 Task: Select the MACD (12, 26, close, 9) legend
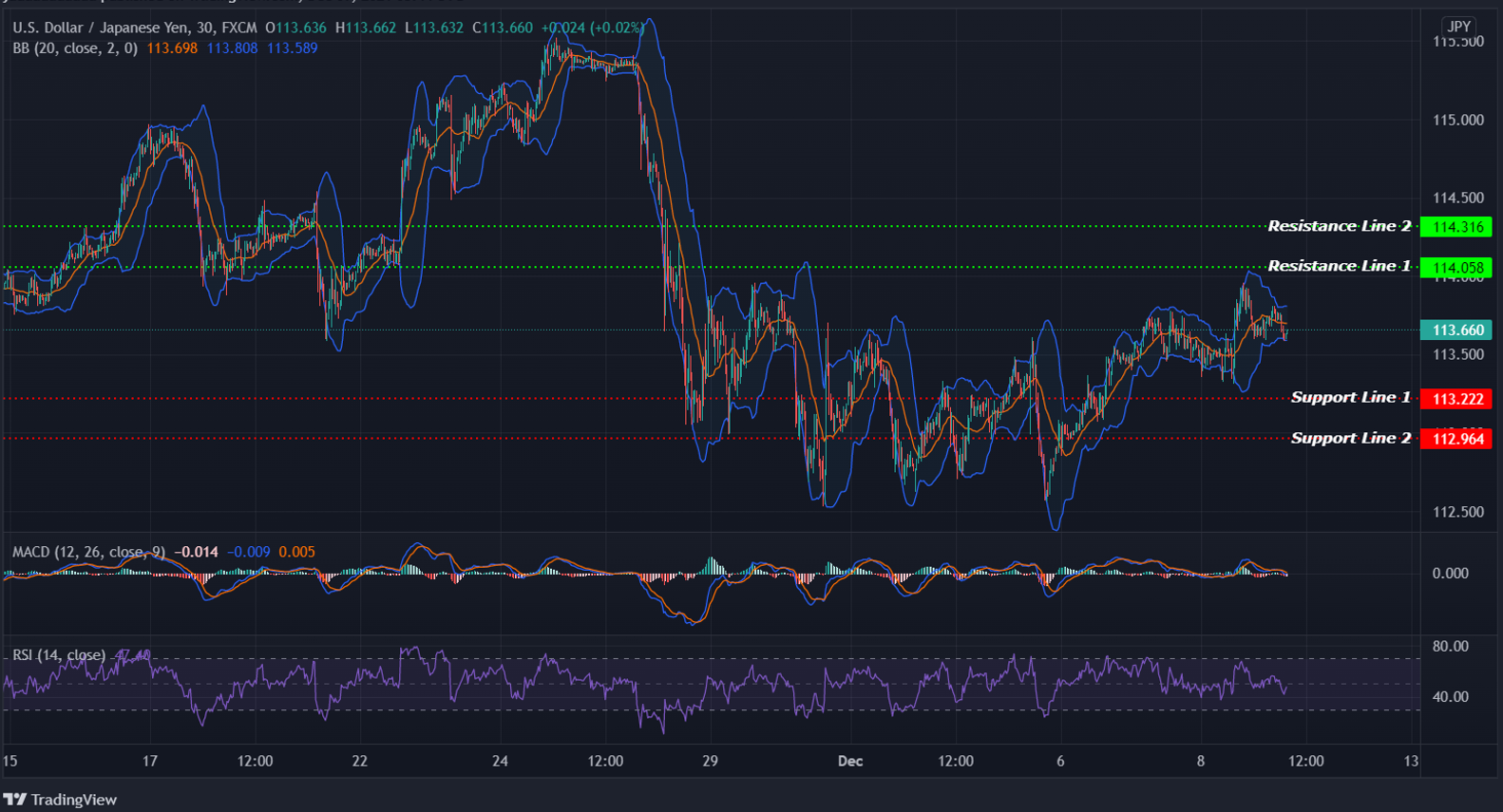[88, 552]
